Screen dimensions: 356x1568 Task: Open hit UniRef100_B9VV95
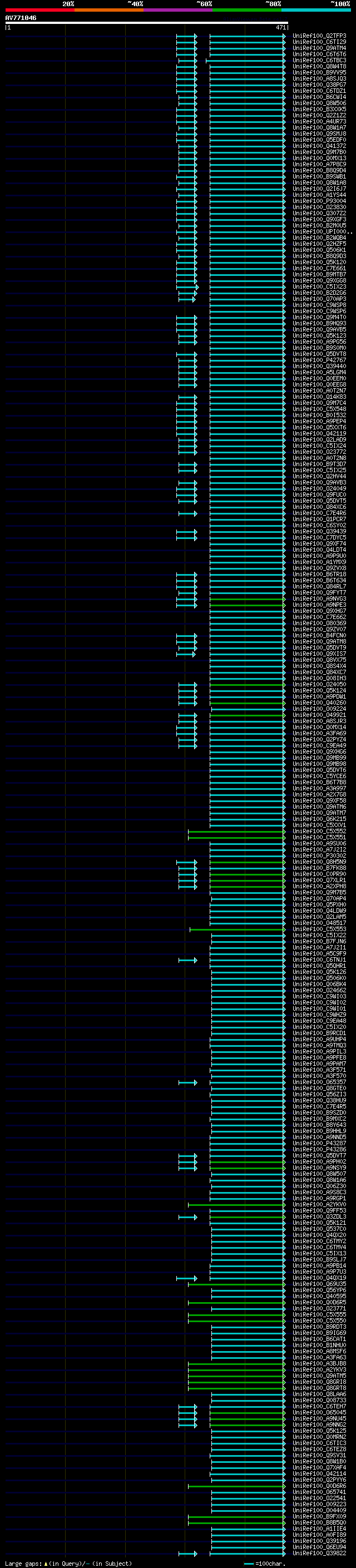click(319, 72)
